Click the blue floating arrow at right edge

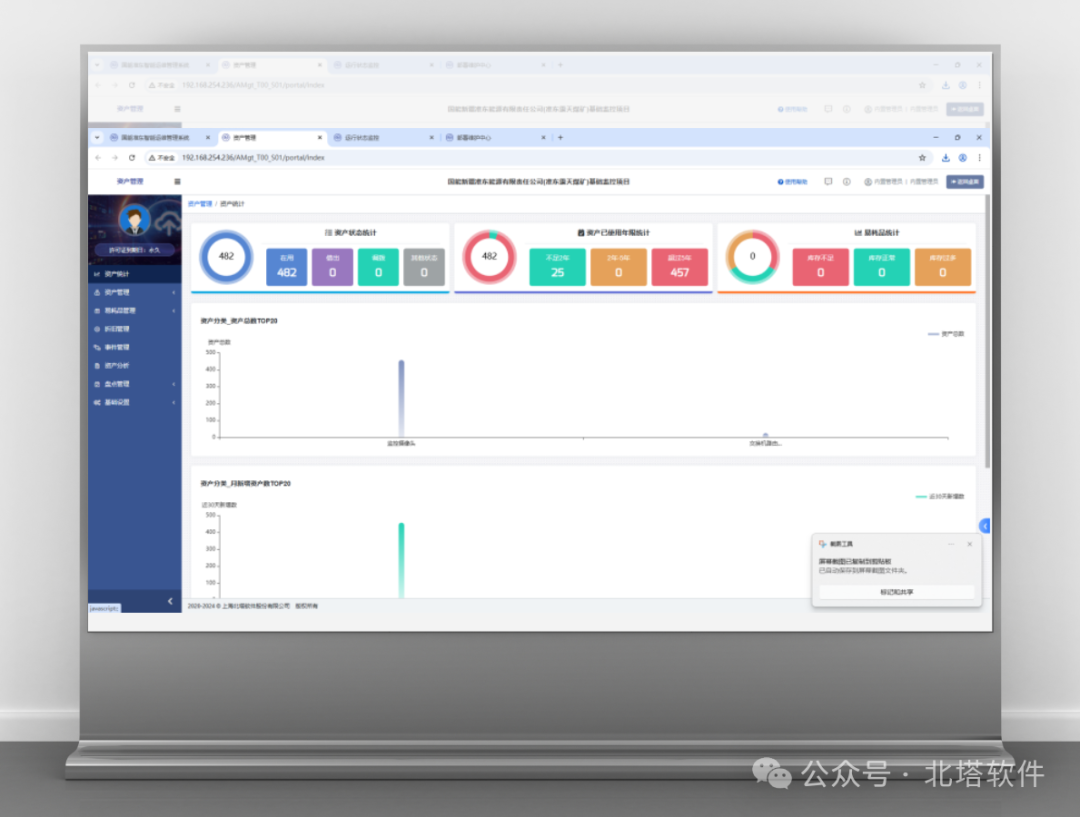coord(985,526)
